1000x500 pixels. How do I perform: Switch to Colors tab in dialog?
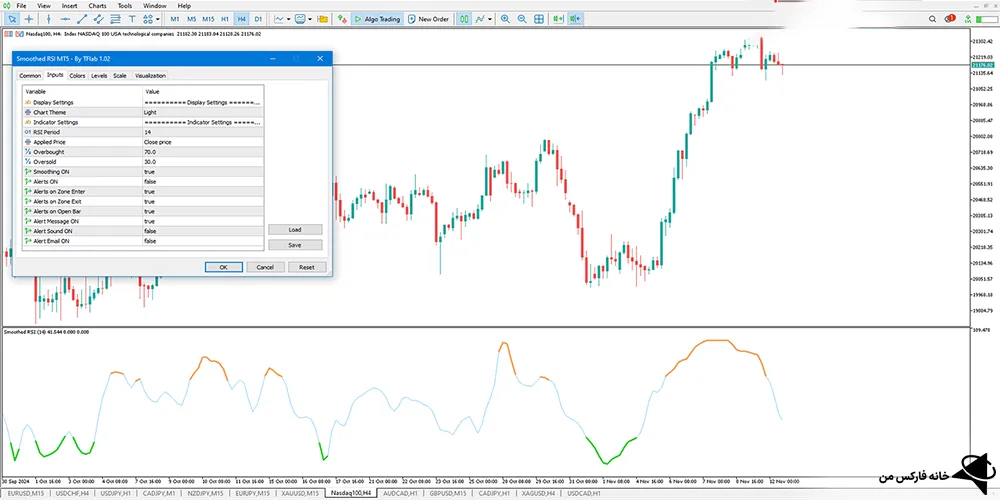[77, 76]
